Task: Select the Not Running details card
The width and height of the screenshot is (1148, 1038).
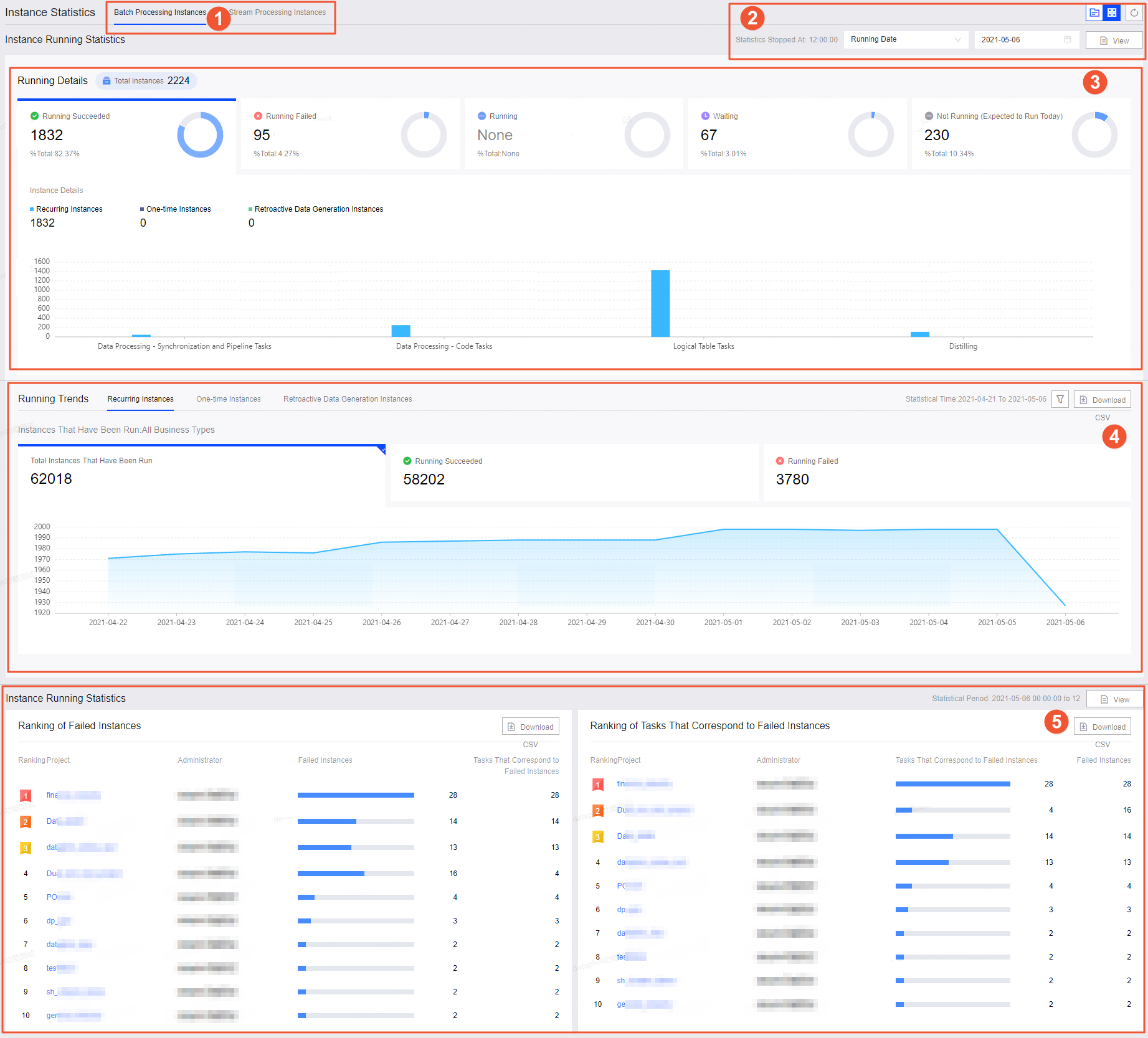Action: pos(1021,134)
